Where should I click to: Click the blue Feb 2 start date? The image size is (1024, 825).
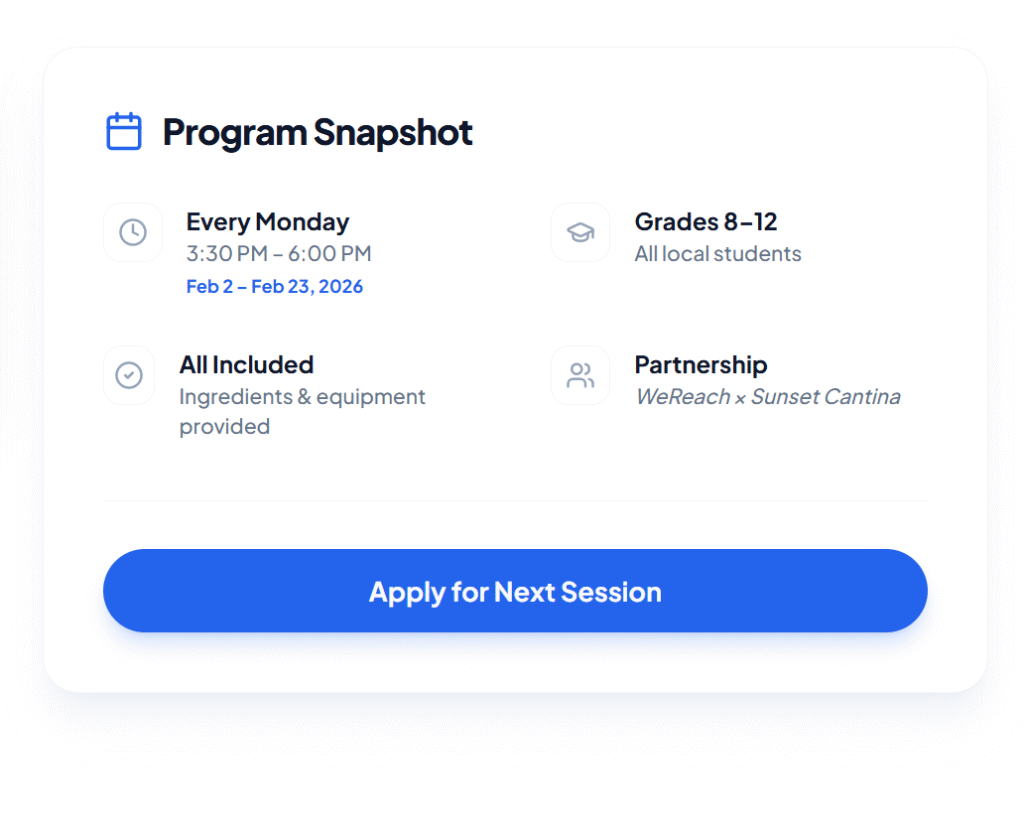tap(209, 287)
